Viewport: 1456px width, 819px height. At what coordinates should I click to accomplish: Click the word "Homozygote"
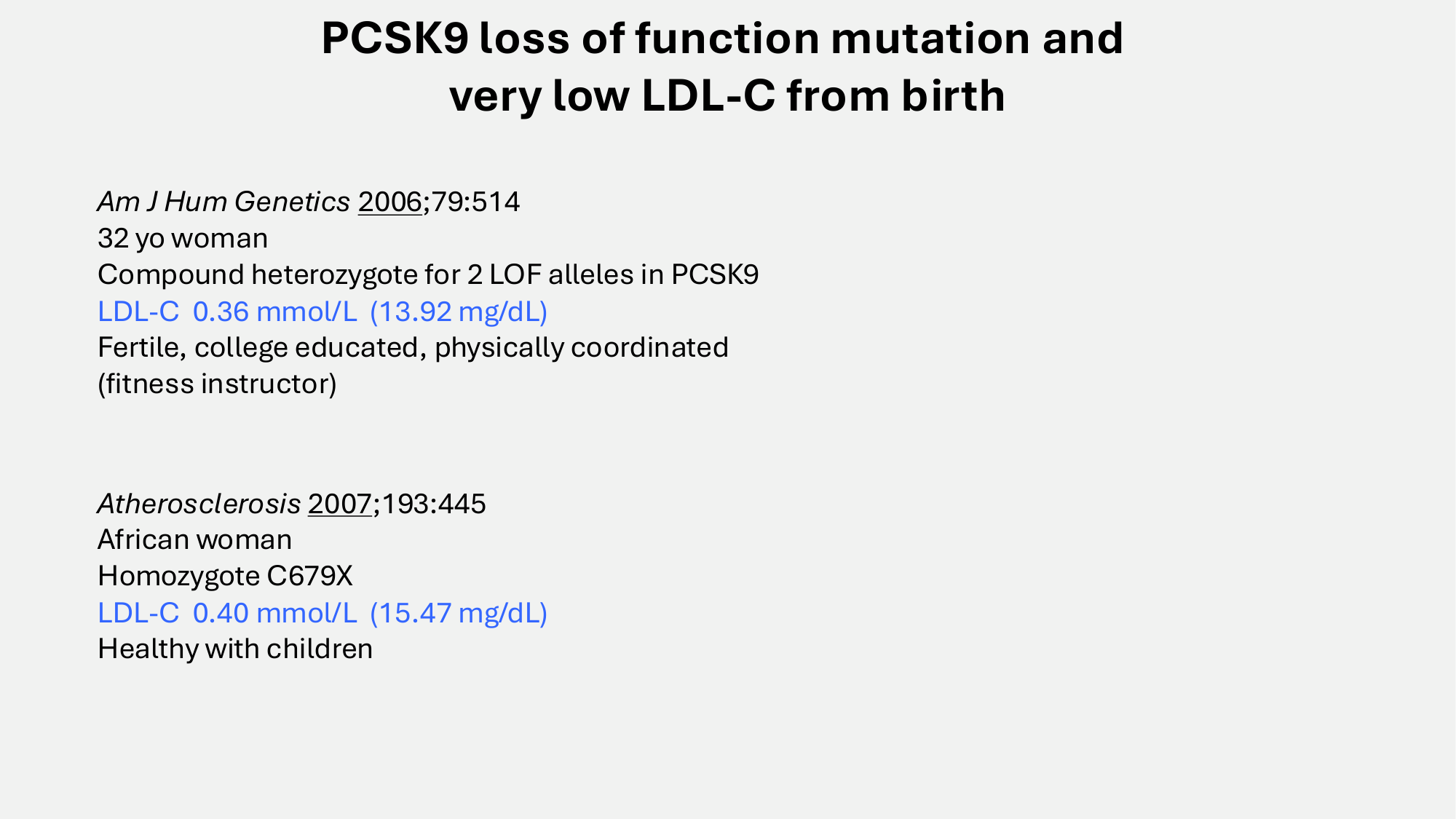178,577
